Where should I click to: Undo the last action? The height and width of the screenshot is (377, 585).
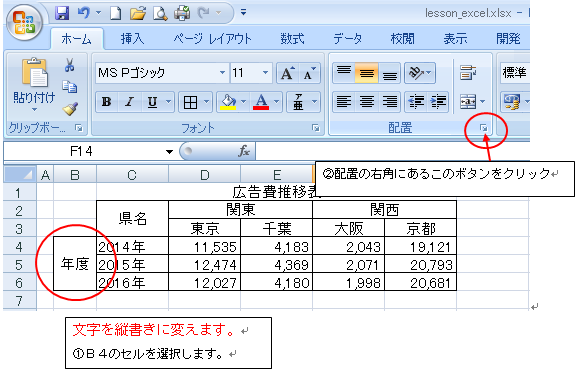(x=83, y=13)
